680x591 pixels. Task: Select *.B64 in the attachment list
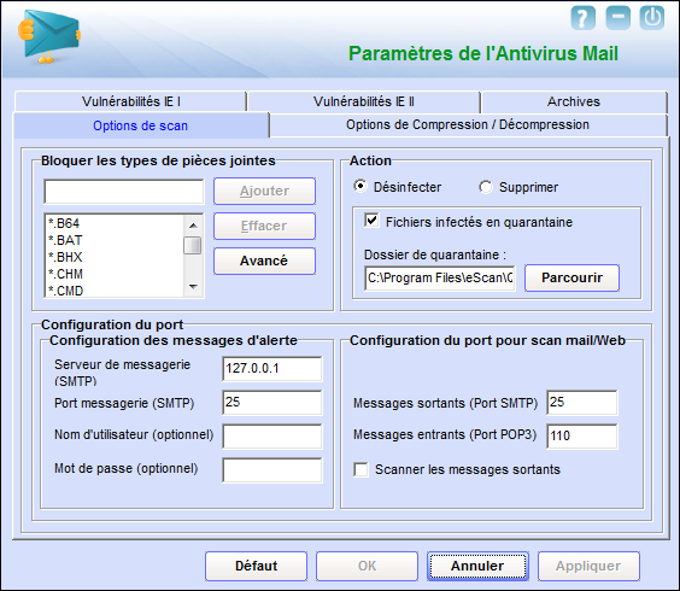115,224
